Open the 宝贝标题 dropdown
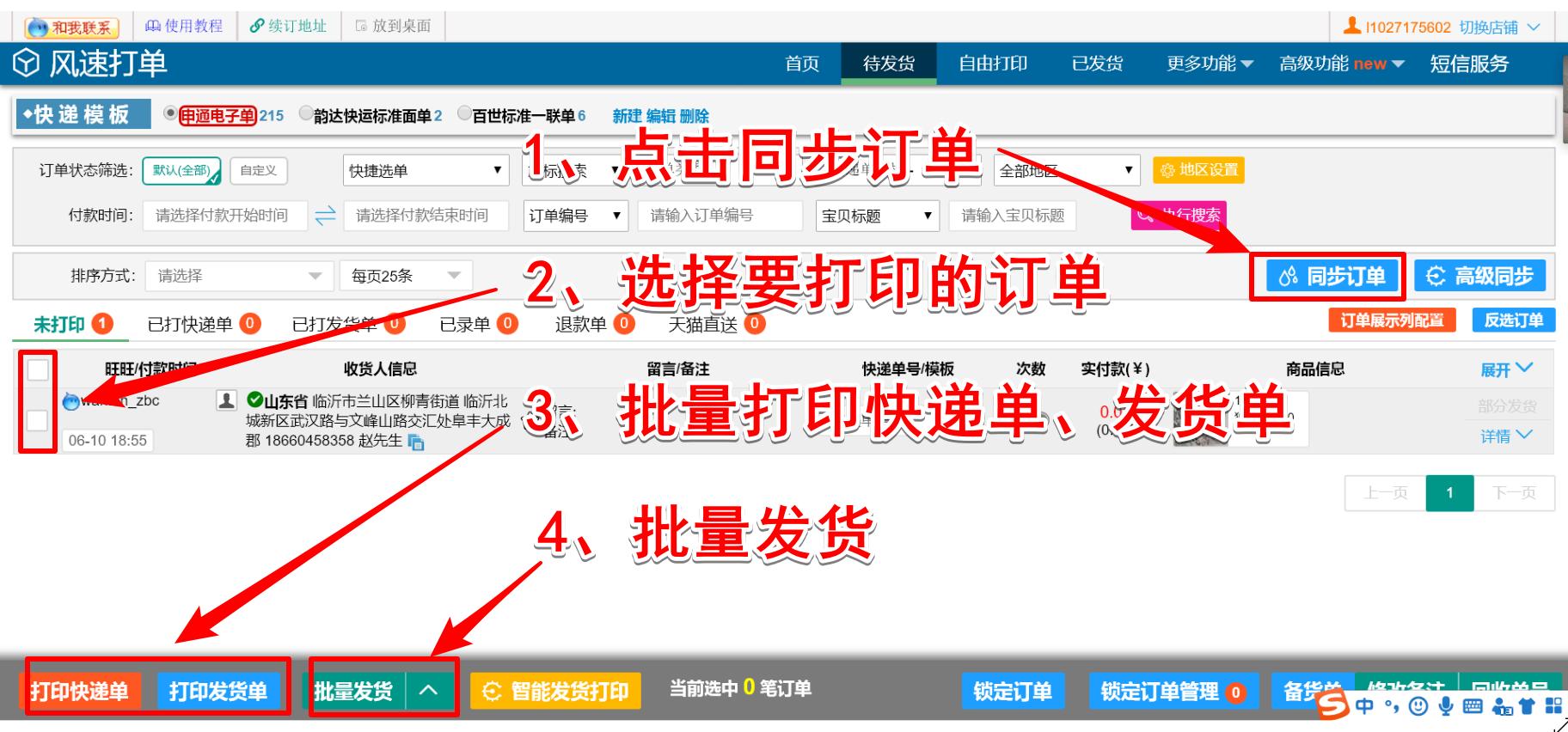Screen dimensions: 1568x732 tap(878, 216)
